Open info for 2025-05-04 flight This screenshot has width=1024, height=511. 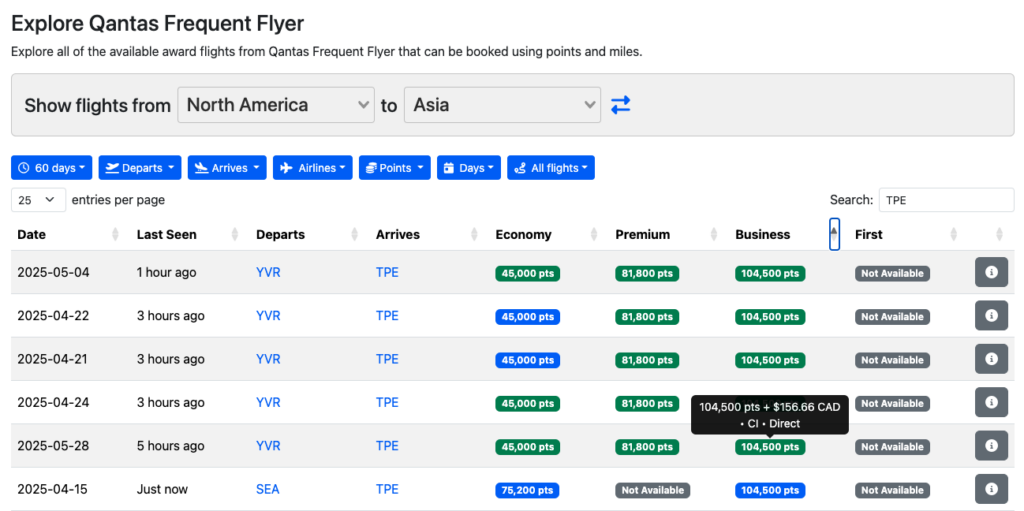pyautogui.click(x=991, y=272)
